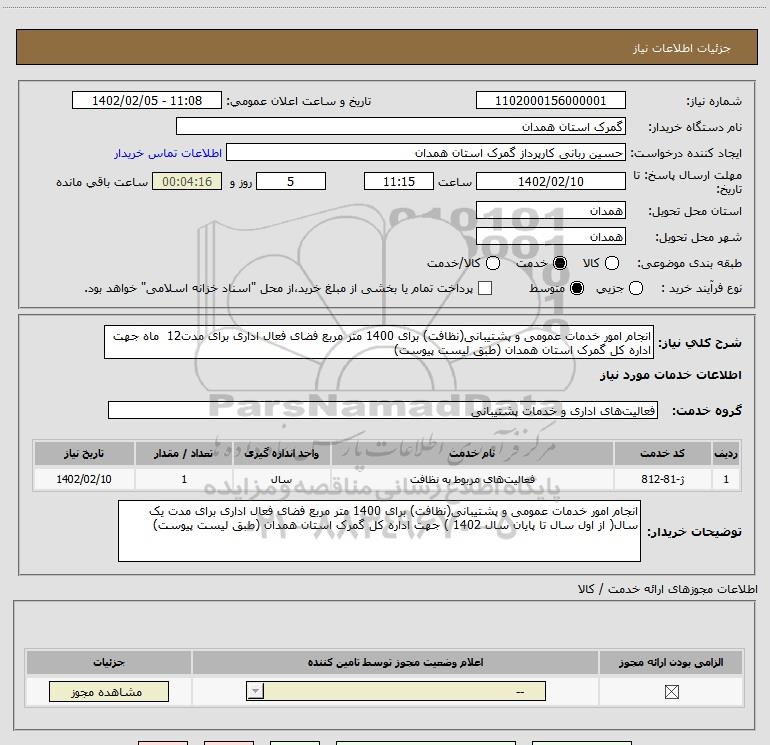Click the need date 1402/02/10 table cell
Image resolution: width=770 pixels, height=745 pixels.
pyautogui.click(x=84, y=479)
